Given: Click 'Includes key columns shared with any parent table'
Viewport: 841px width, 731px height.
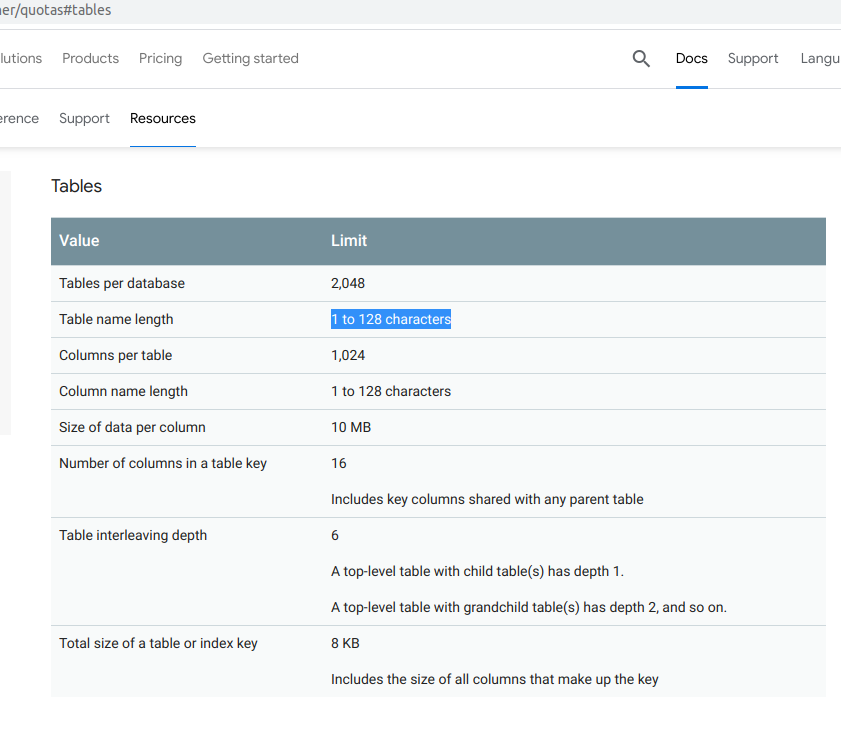Looking at the screenshot, I should coord(487,499).
